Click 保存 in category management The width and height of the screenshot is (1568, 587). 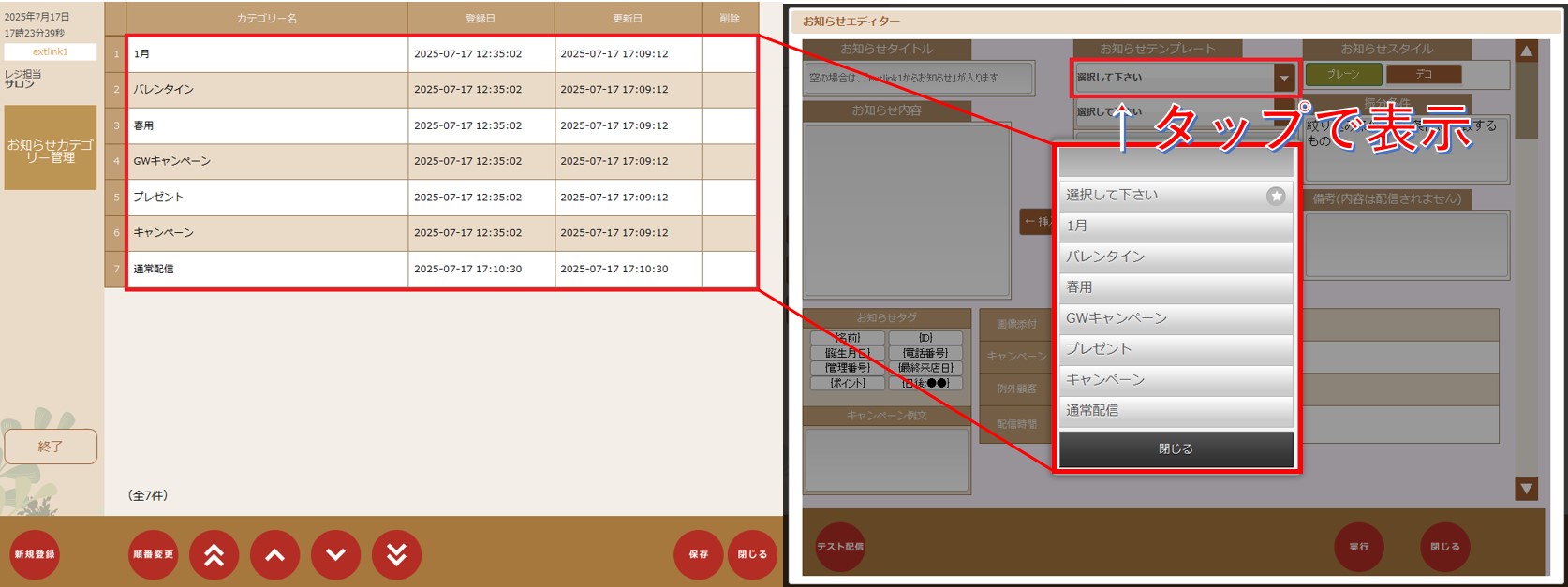(x=699, y=554)
